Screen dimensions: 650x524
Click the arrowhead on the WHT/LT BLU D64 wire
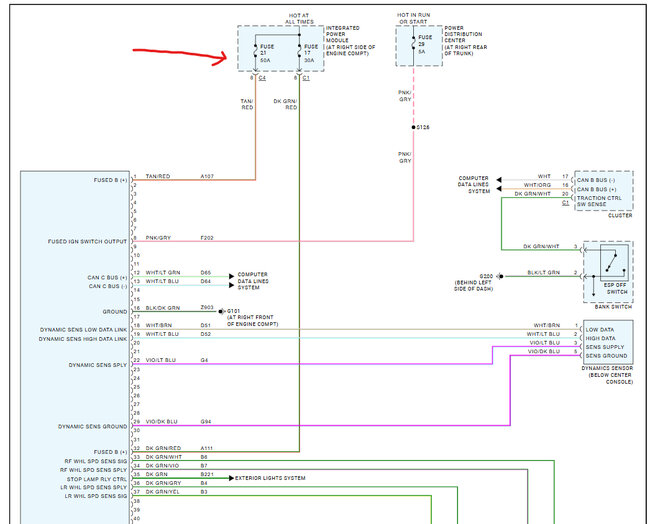point(231,285)
